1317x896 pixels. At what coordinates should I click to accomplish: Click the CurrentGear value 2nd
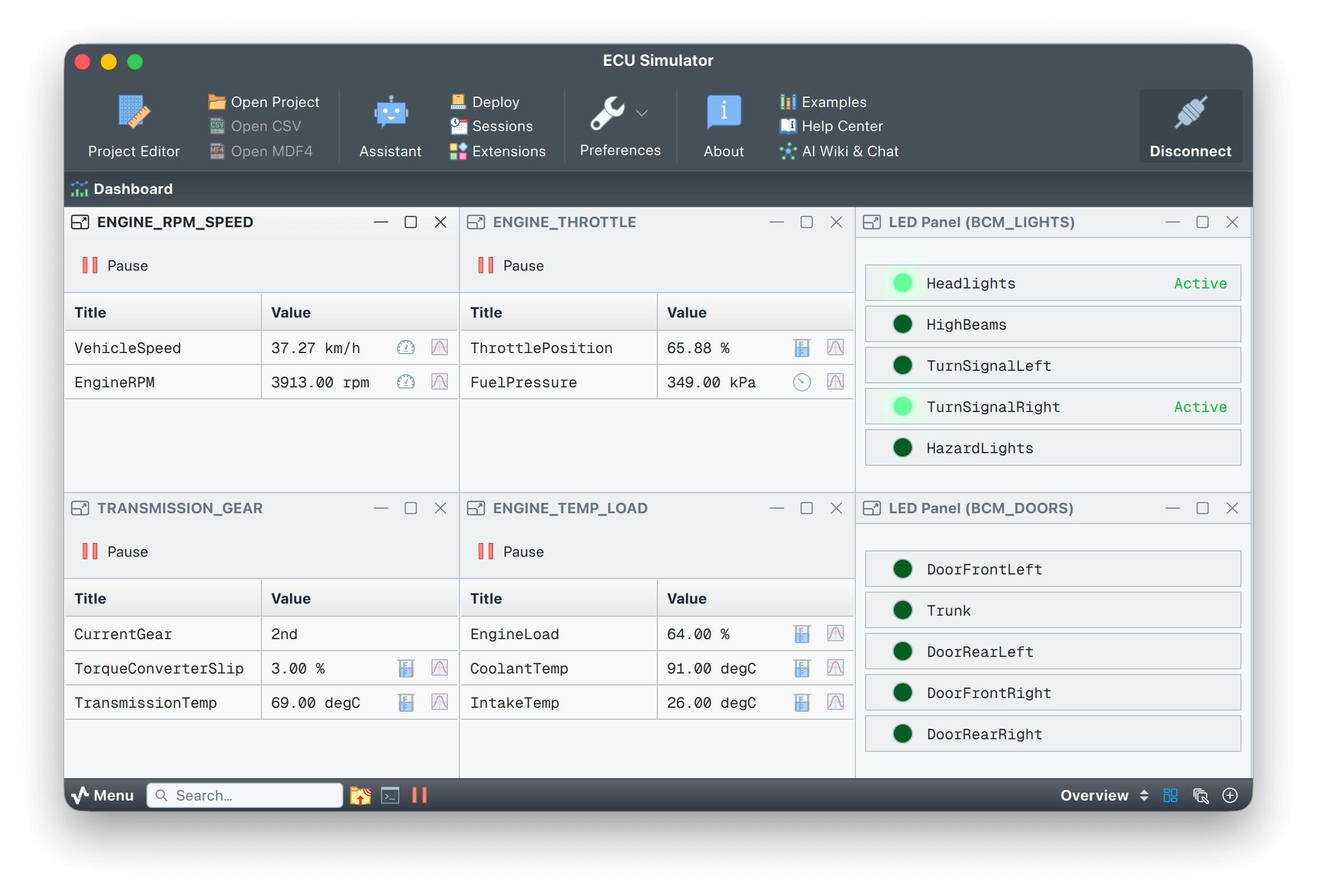tap(284, 634)
